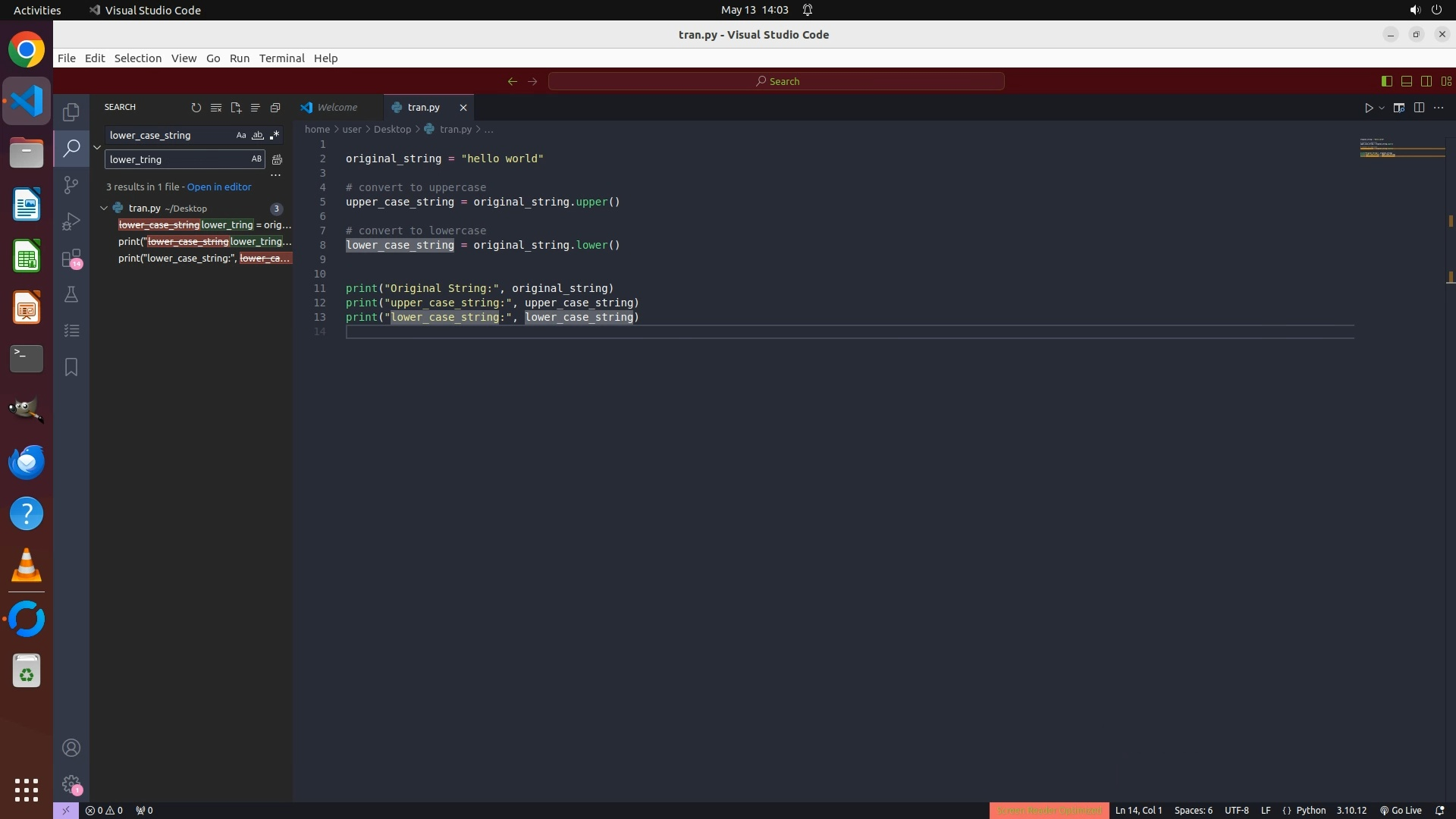Open the dropdown next to the Run Python File button

click(1382, 108)
